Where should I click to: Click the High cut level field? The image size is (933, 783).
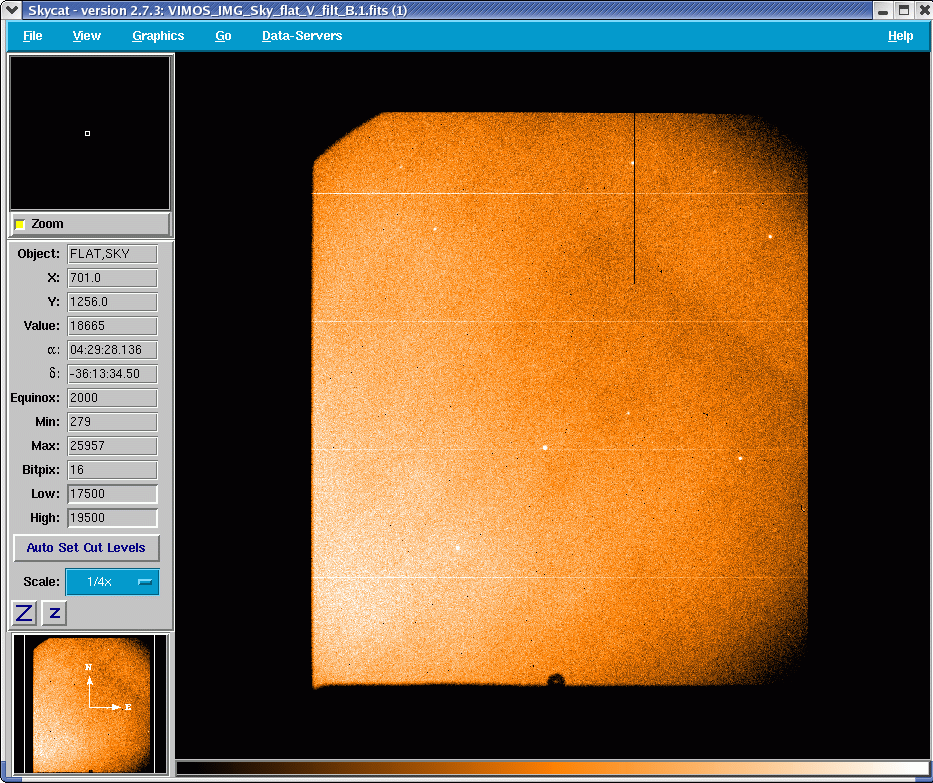(x=112, y=518)
